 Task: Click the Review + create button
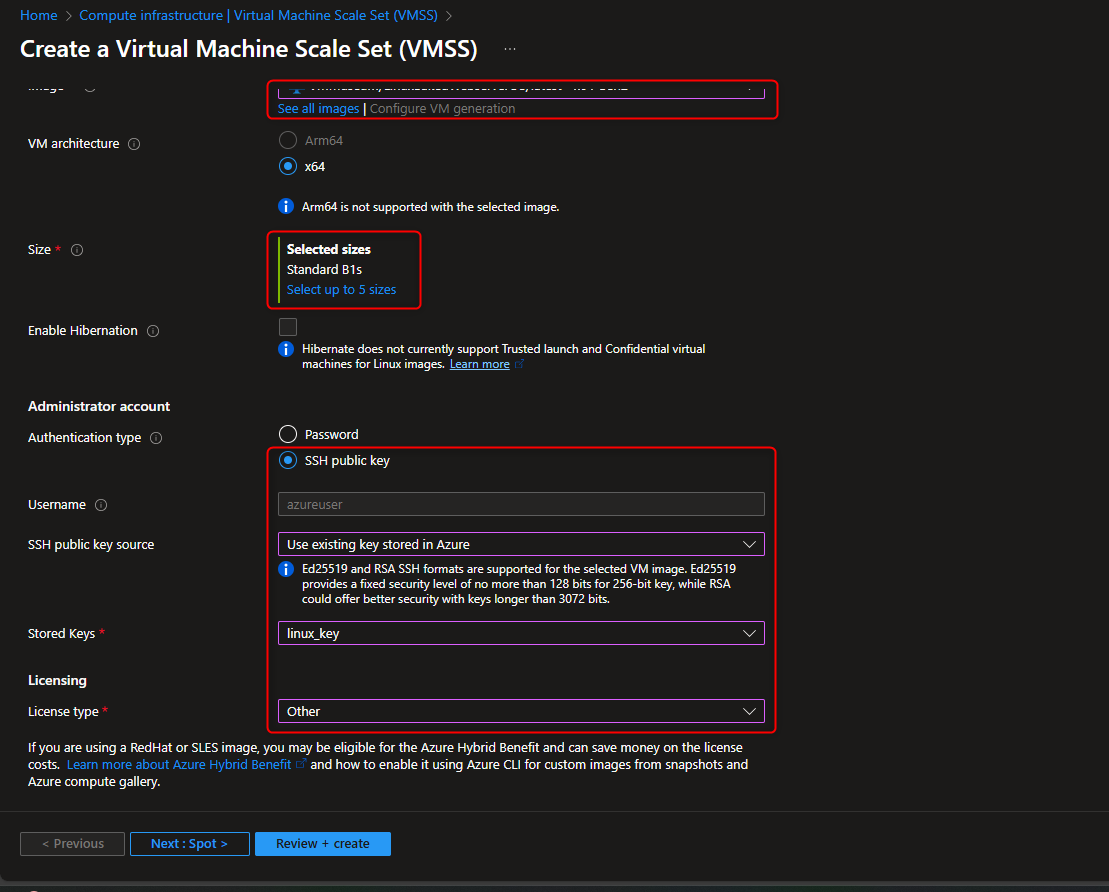(x=322, y=843)
